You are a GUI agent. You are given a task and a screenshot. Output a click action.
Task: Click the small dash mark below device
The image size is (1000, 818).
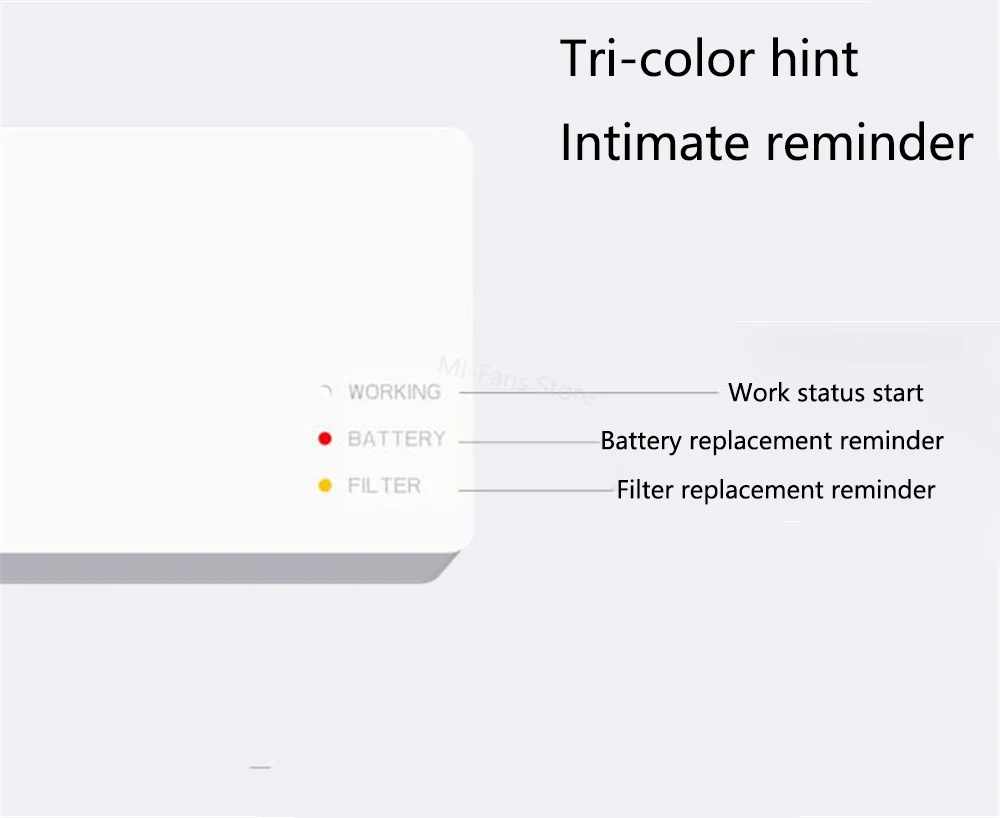[x=260, y=767]
